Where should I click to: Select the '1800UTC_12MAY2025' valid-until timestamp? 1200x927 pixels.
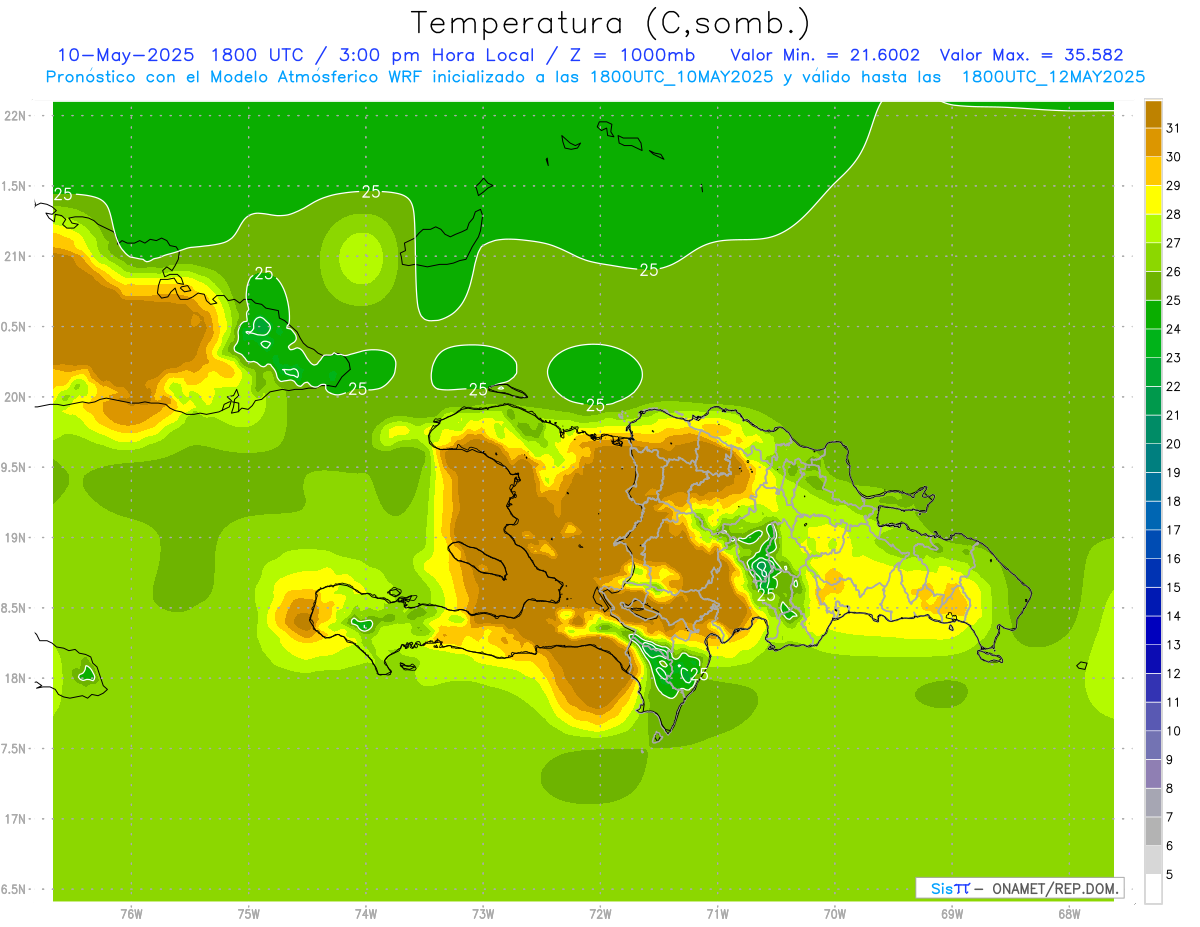(1053, 77)
